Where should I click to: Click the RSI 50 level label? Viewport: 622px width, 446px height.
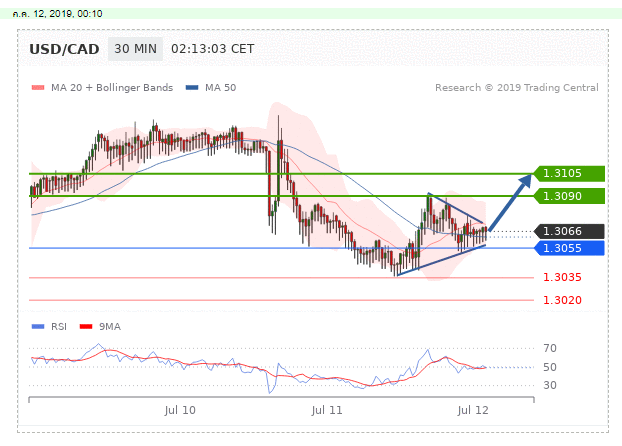(550, 367)
